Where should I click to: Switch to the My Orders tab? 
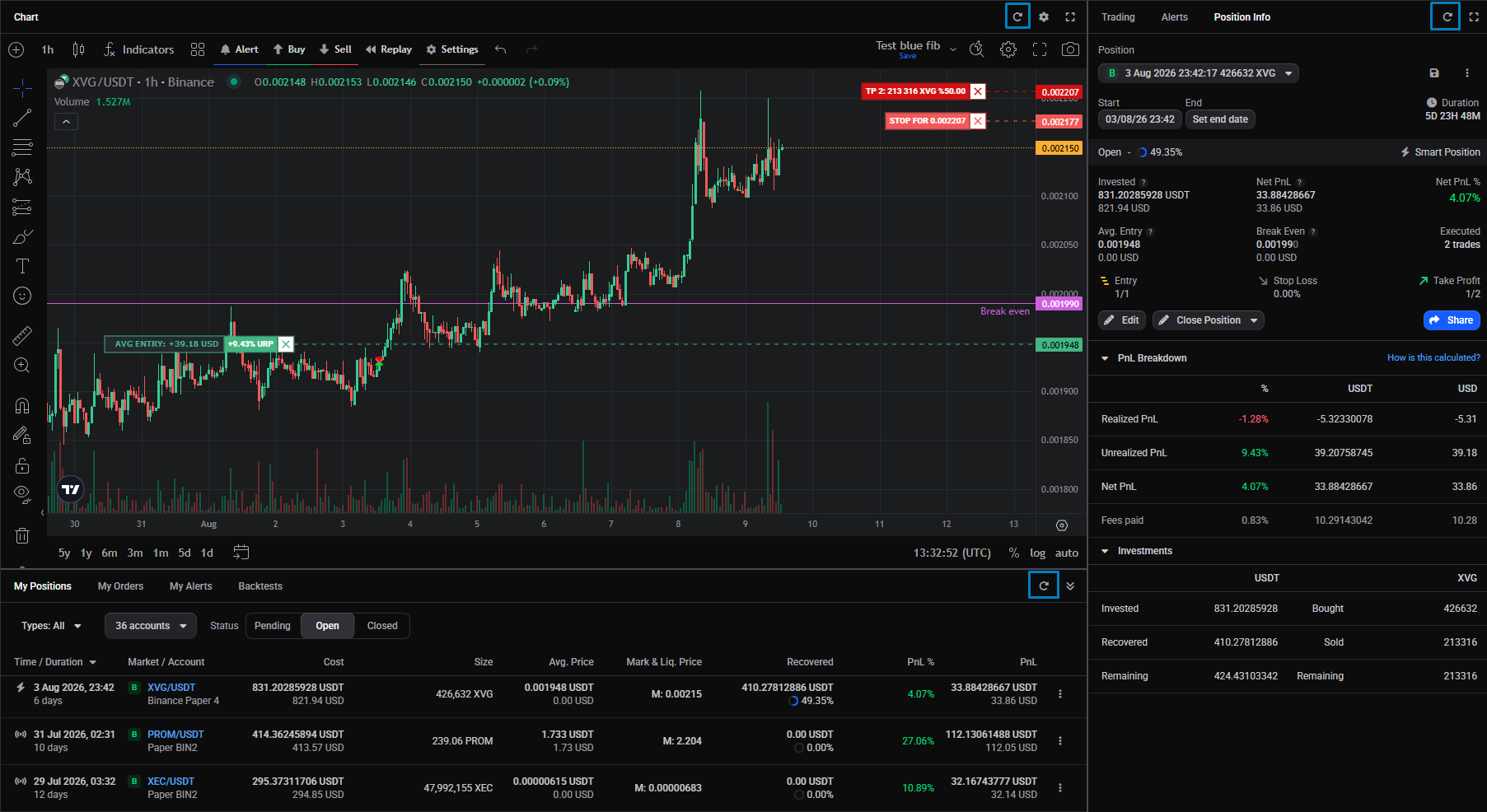tap(120, 586)
